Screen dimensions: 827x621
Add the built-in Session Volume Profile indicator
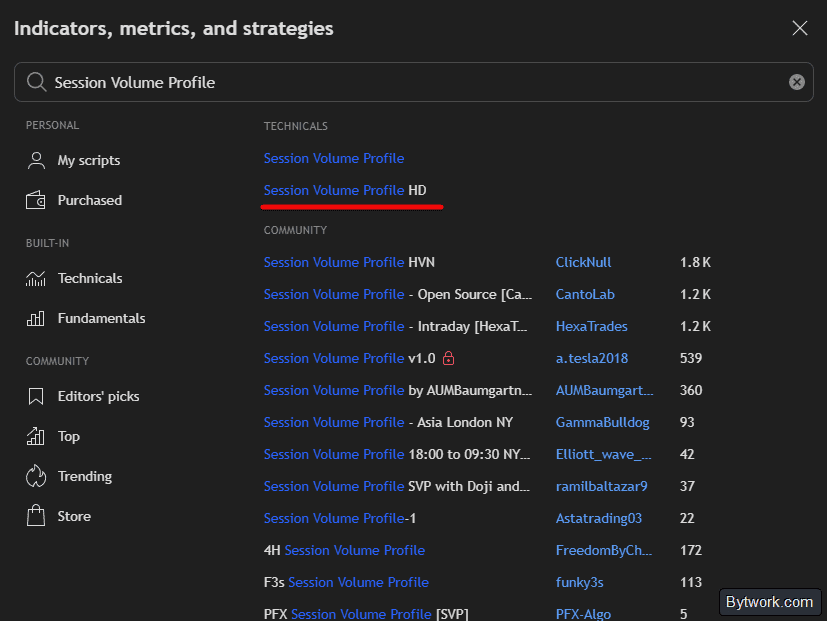(x=334, y=158)
